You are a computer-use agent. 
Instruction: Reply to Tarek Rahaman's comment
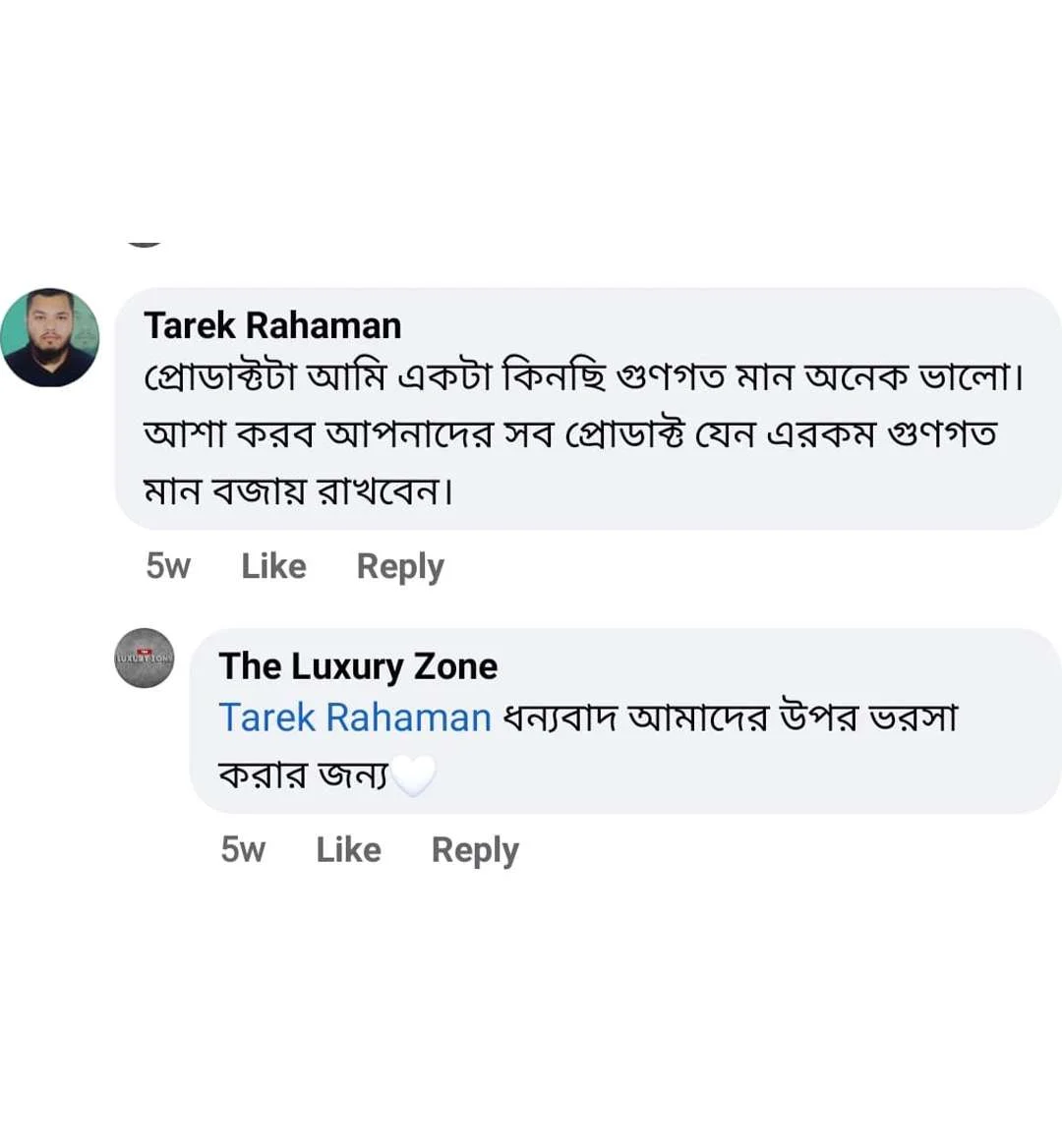pyautogui.click(x=400, y=567)
